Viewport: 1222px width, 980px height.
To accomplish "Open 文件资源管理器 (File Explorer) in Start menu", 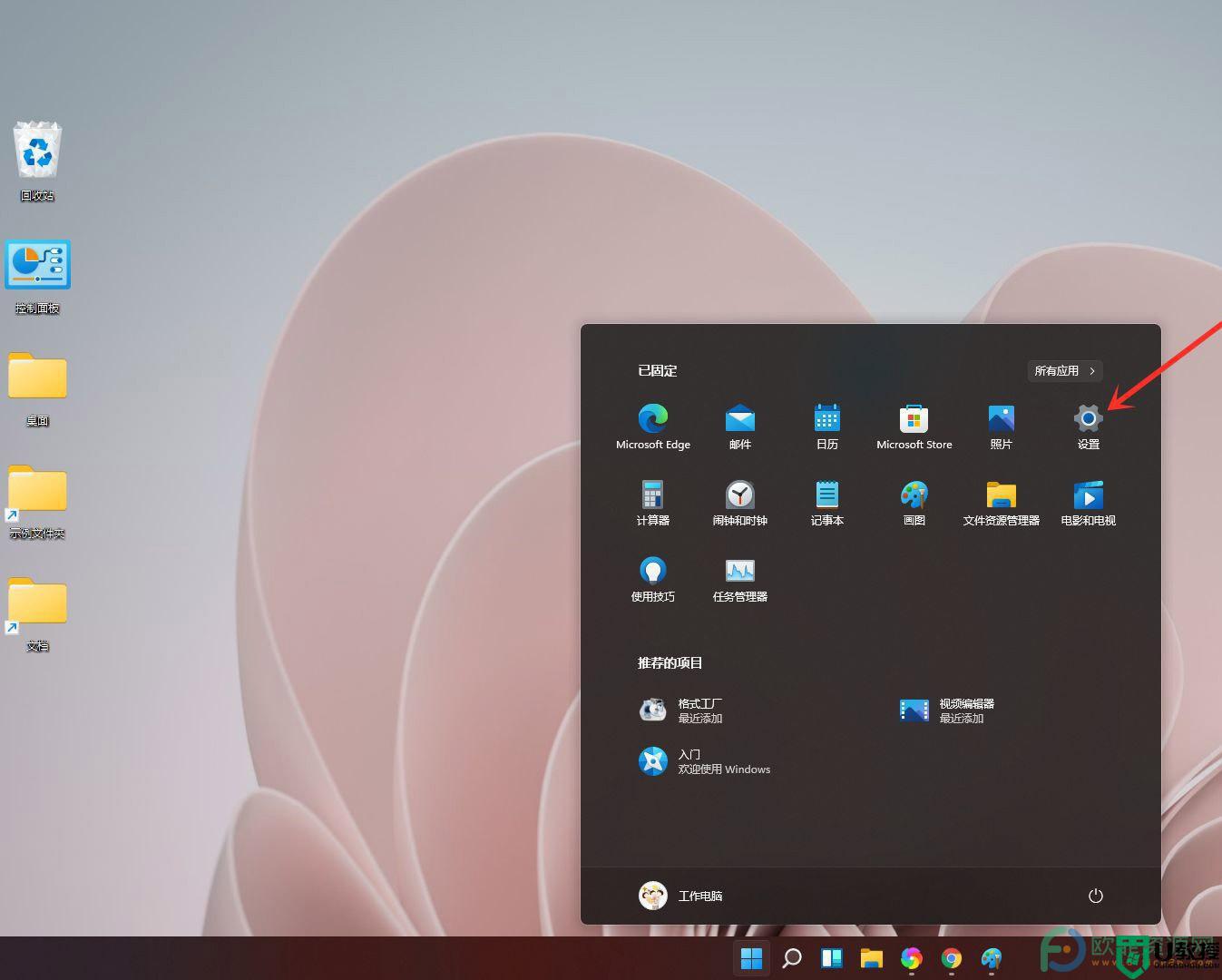I will point(1001,495).
